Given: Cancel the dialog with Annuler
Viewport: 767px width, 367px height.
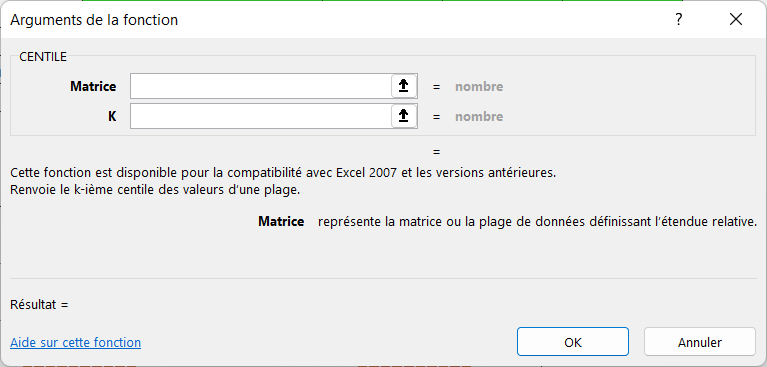Looking at the screenshot, I should [x=700, y=342].
